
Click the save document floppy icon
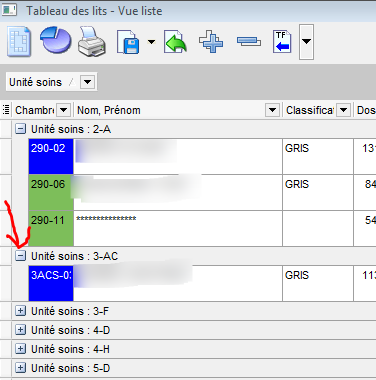128,42
